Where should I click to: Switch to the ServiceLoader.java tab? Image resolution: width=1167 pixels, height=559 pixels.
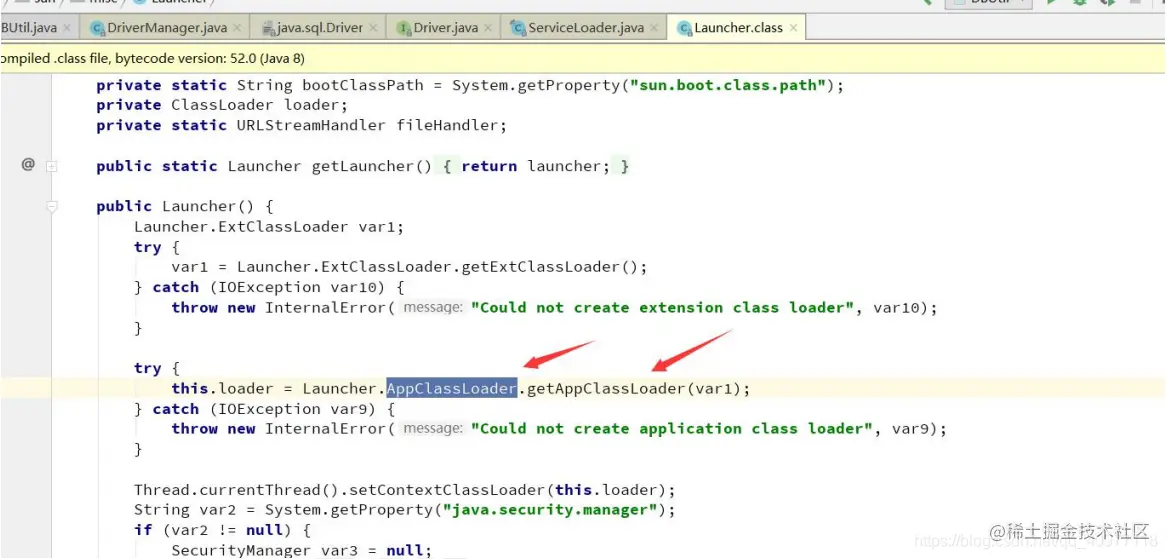point(586,28)
